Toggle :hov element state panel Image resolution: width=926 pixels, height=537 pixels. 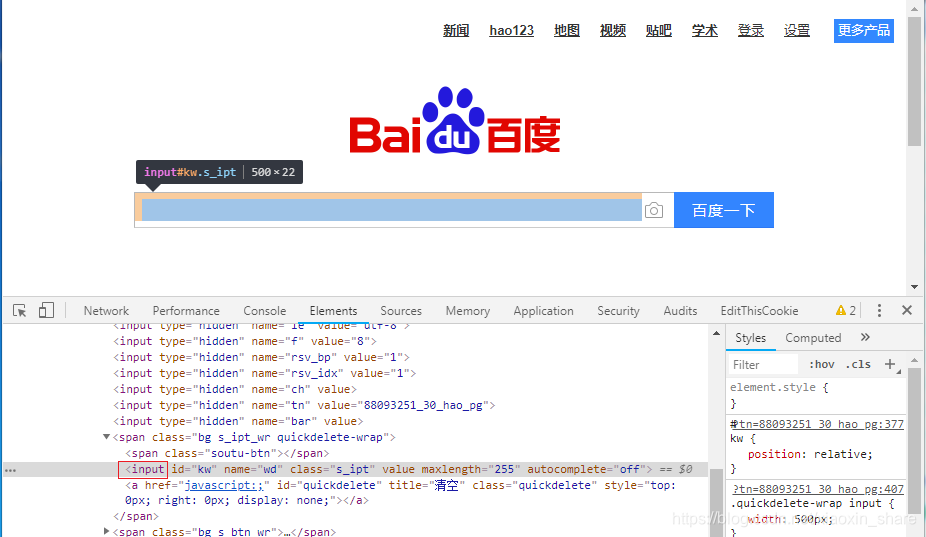(821, 364)
